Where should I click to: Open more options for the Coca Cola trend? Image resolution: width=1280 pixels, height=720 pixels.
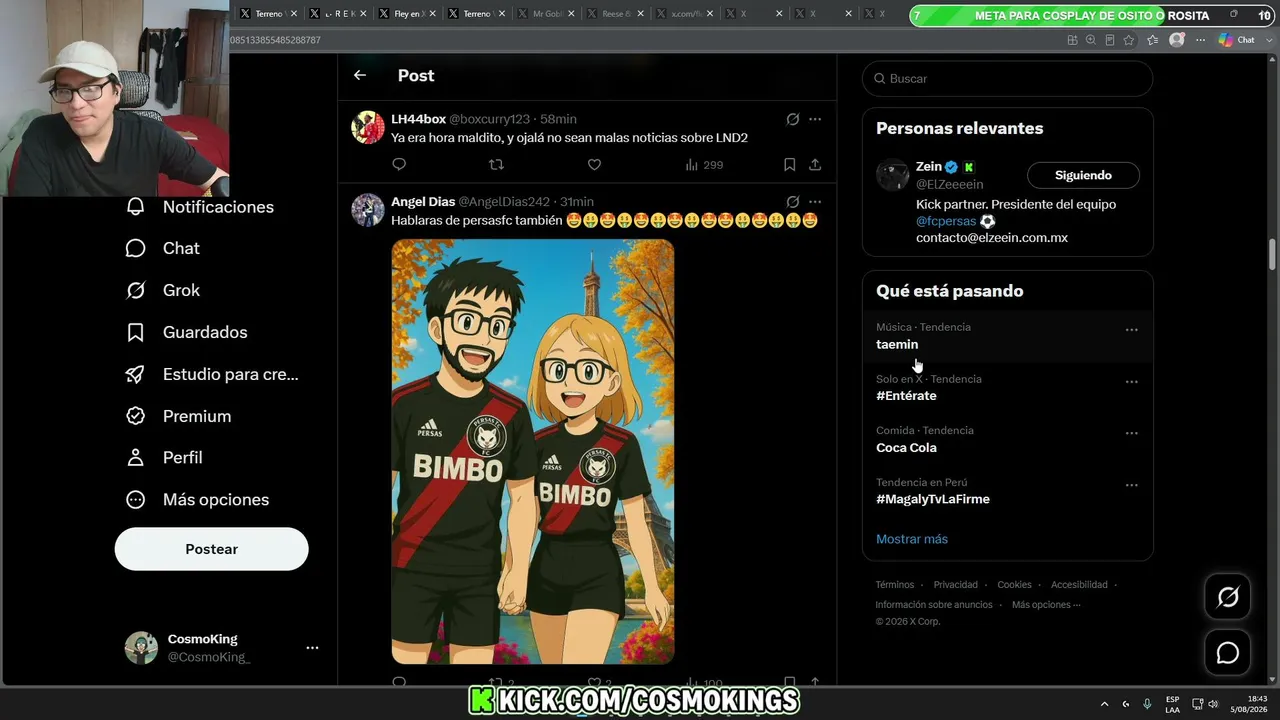(1132, 433)
